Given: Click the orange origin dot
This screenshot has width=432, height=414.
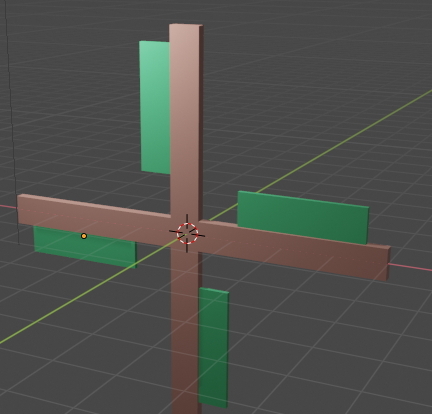Looking at the screenshot, I should pos(84,236).
